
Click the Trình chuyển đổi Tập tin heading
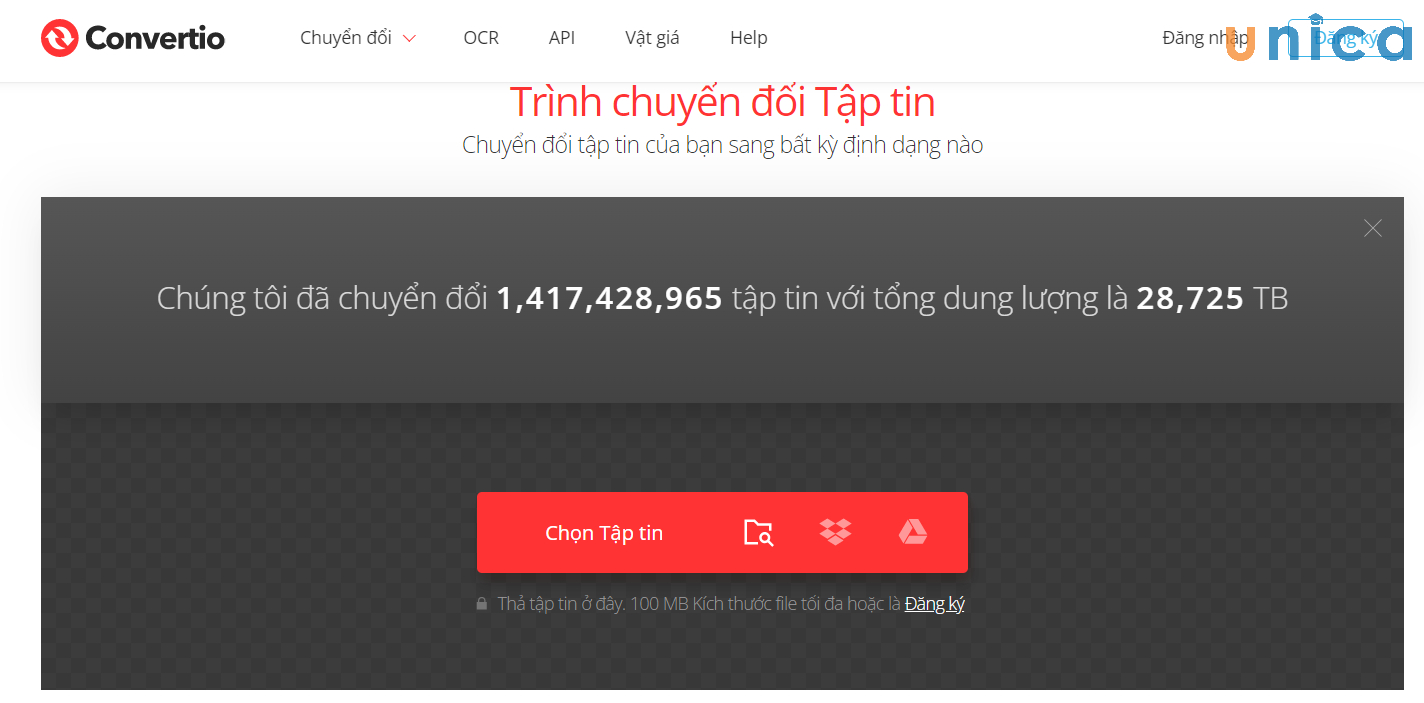pyautogui.click(x=723, y=101)
